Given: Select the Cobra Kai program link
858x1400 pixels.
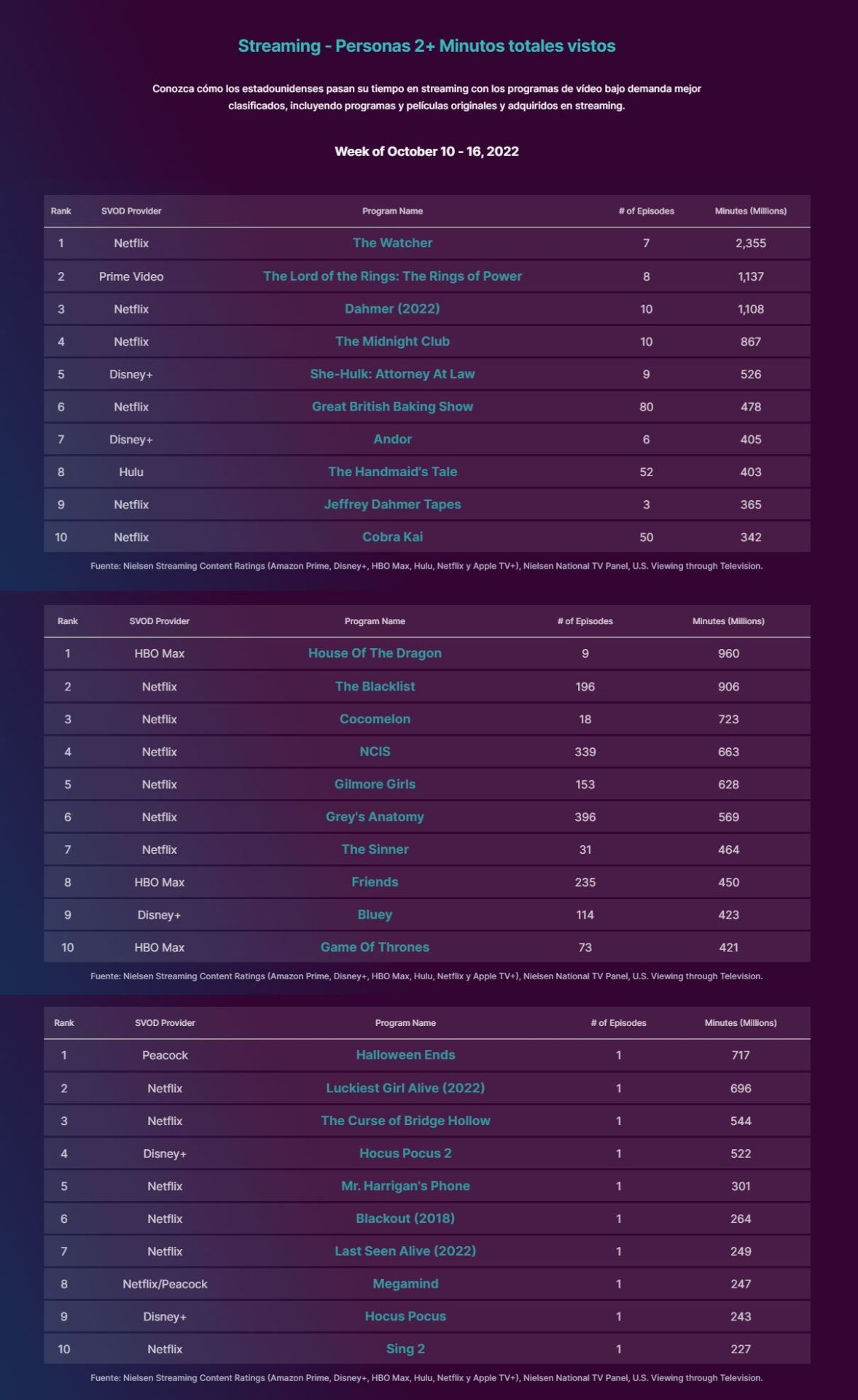Looking at the screenshot, I should [392, 537].
